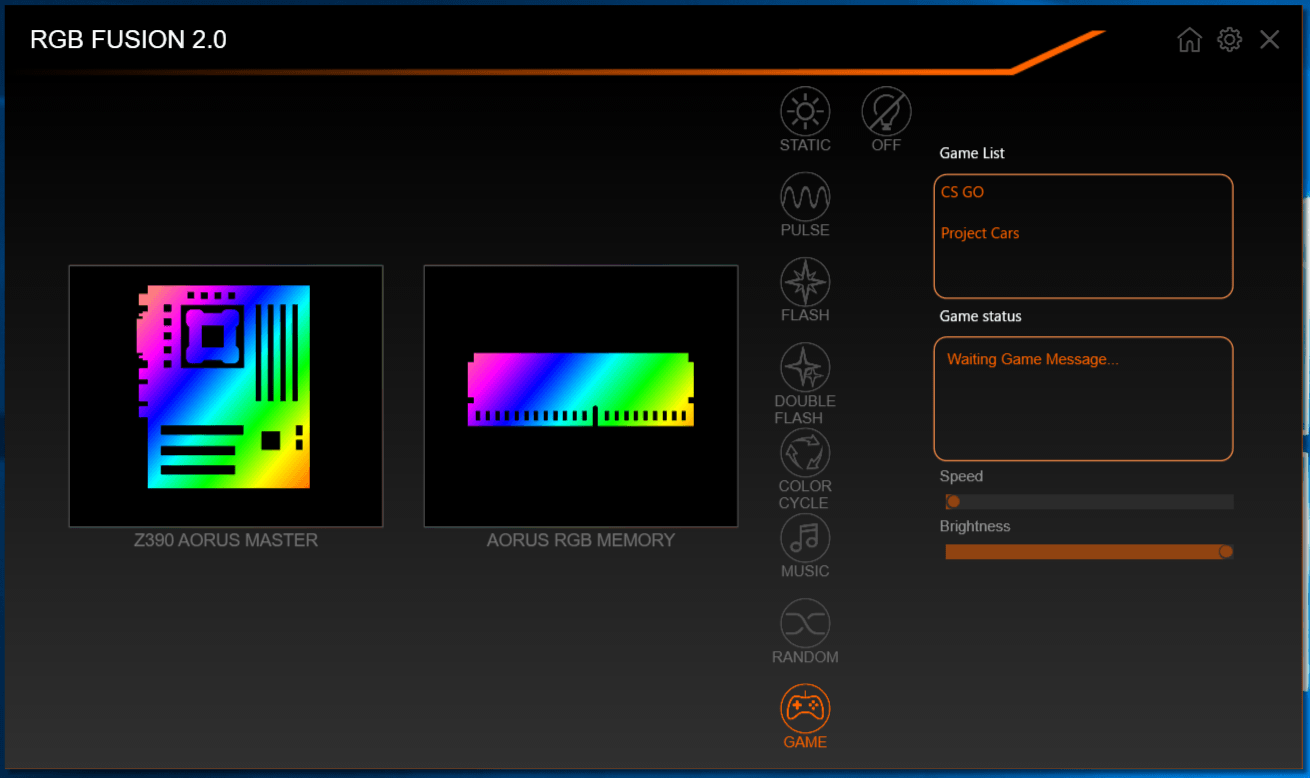Click the Z390 AORUS MASTER label
Screen dimensions: 1310x778
[x=226, y=540]
